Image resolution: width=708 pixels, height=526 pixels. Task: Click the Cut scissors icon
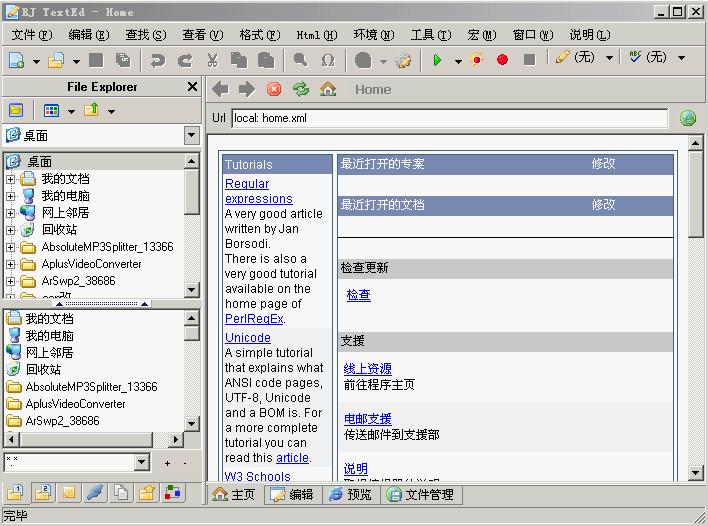pos(212,60)
